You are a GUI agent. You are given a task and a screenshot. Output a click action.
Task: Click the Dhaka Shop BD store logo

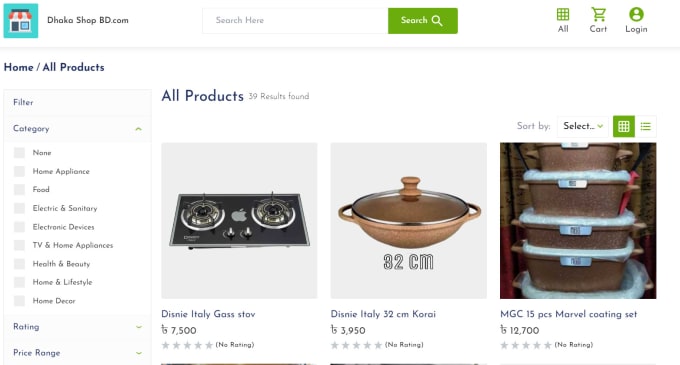(x=21, y=20)
